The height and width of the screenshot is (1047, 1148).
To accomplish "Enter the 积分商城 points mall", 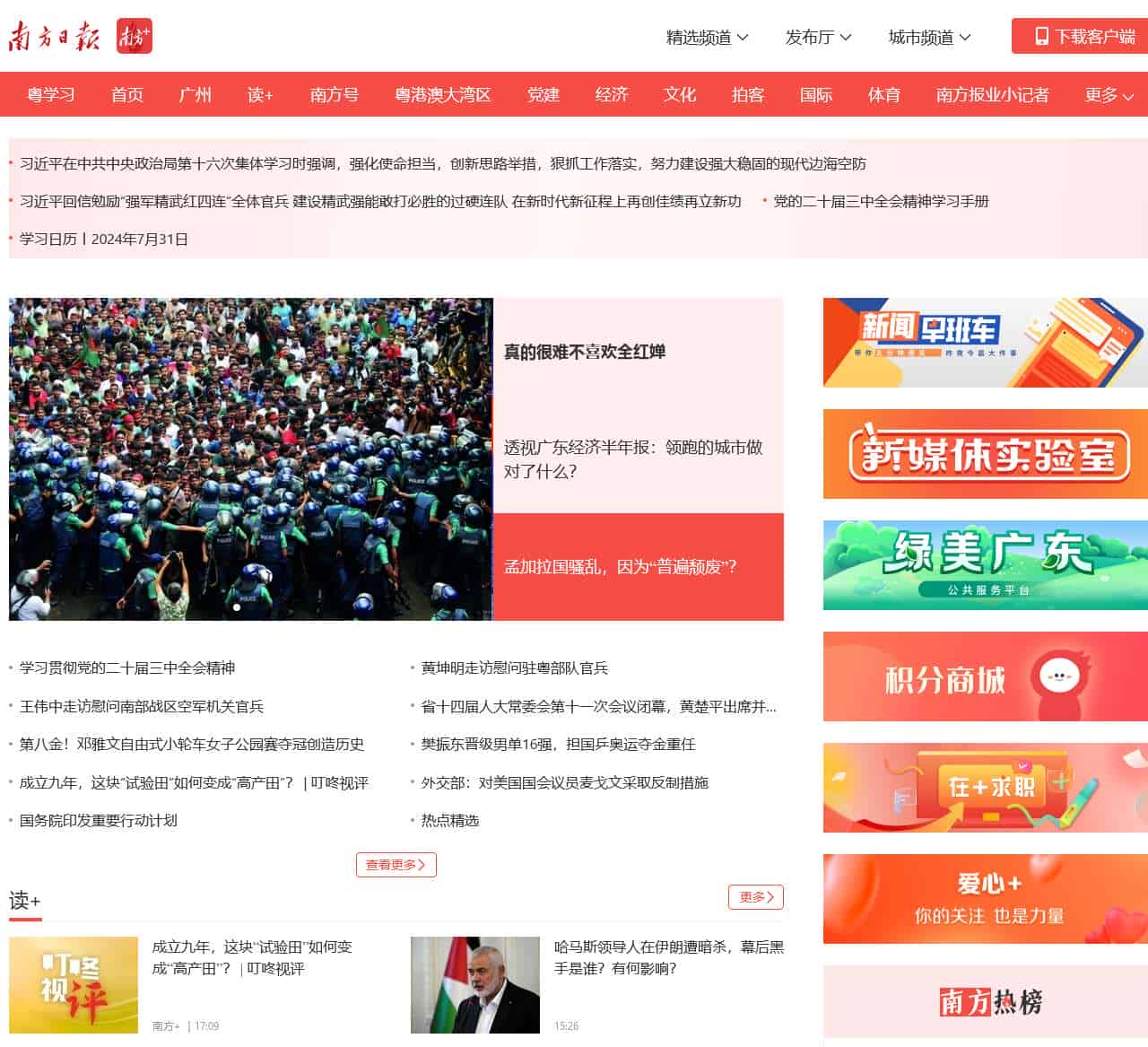I will (984, 676).
